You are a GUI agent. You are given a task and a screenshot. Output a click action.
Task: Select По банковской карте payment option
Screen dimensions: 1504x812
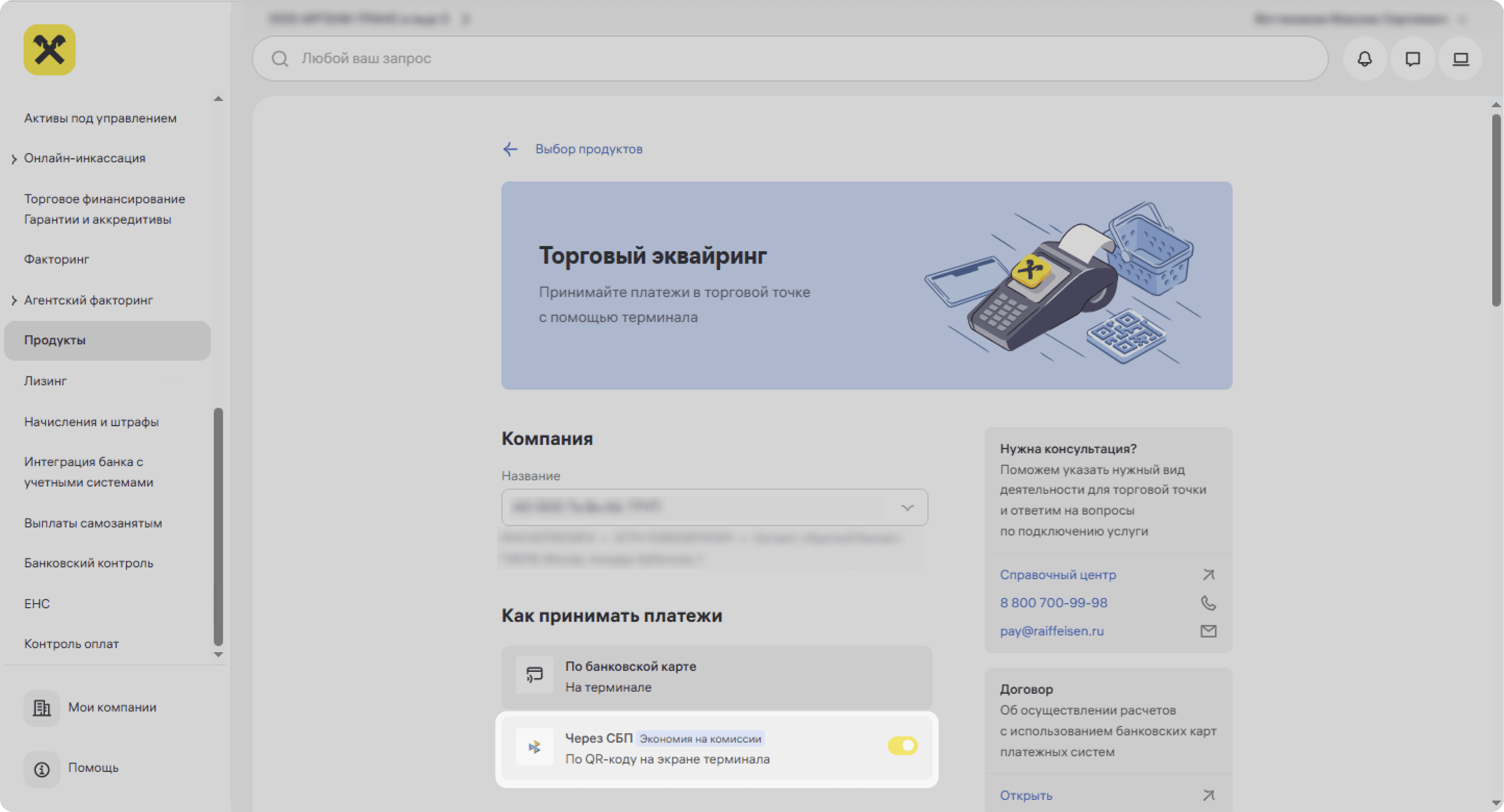[716, 677]
